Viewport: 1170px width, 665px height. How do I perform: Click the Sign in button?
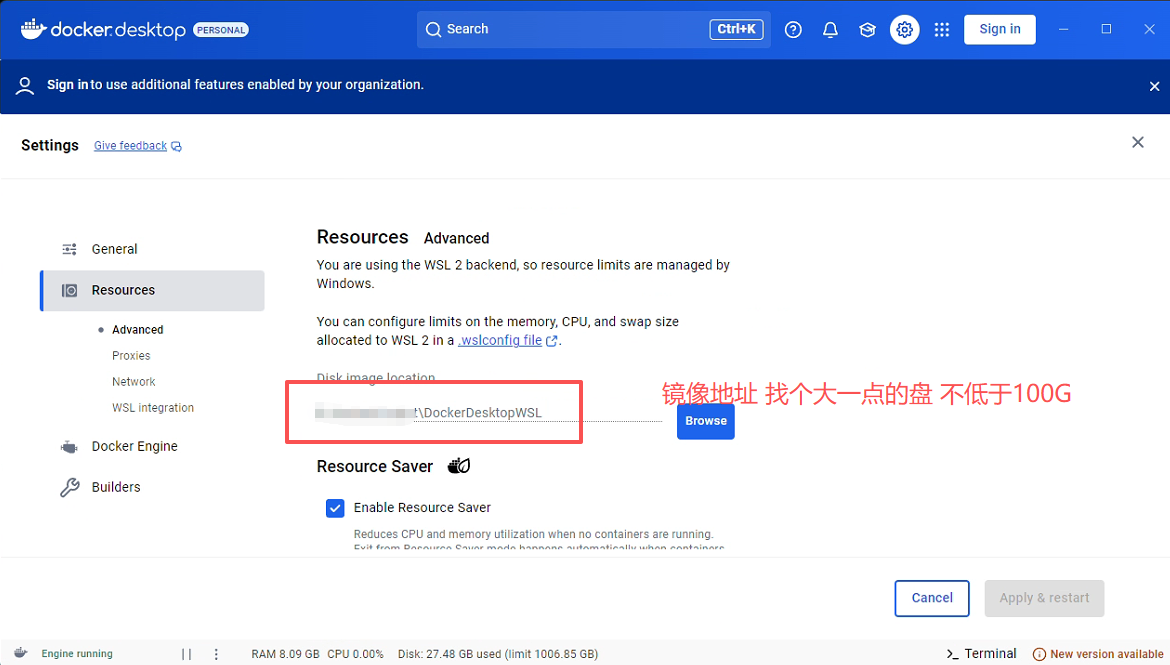(999, 29)
